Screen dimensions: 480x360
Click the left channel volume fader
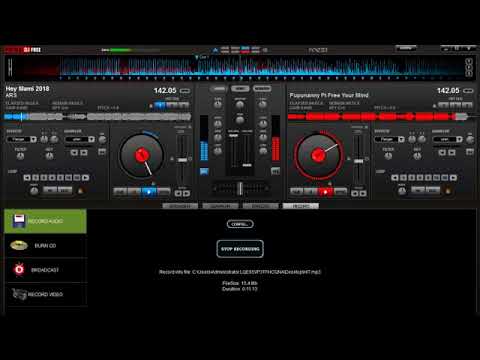(x=233, y=136)
